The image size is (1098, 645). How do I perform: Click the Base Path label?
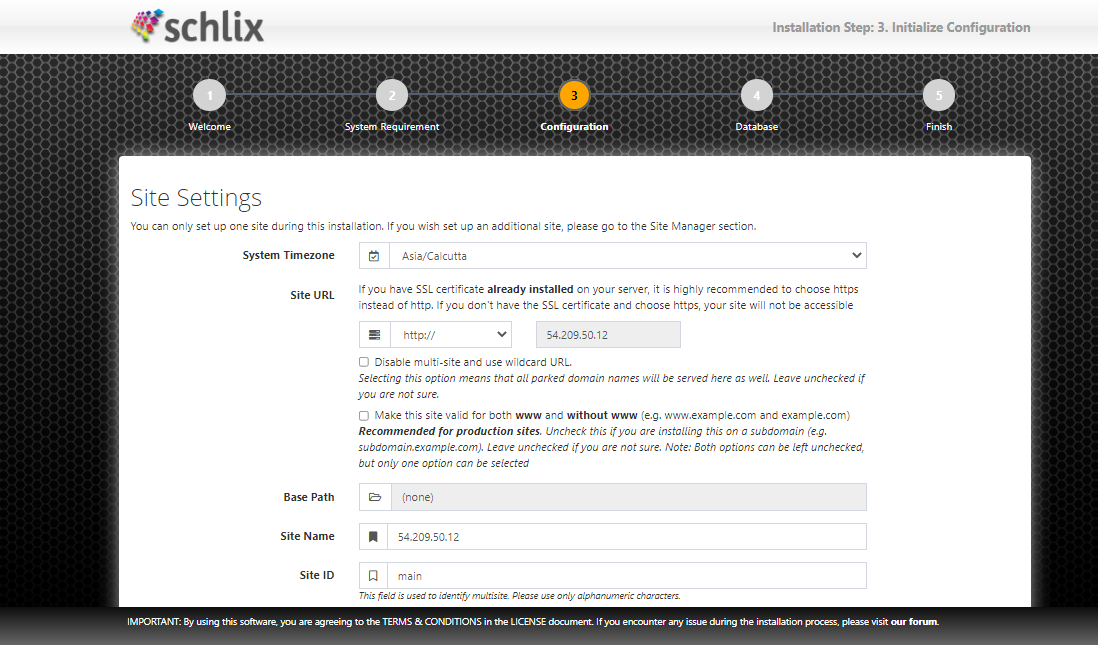309,497
